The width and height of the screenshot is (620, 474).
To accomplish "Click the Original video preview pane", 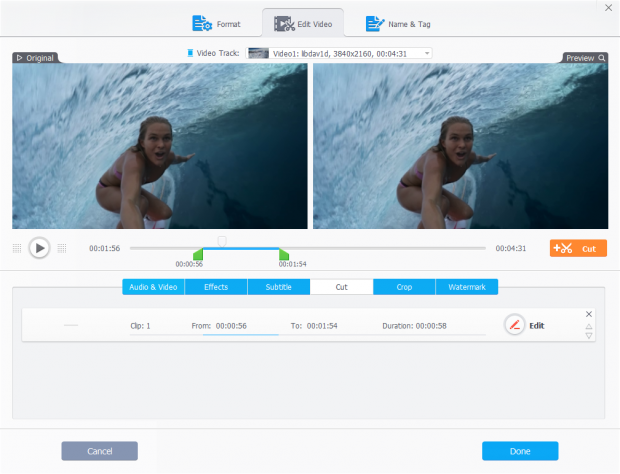I will [x=160, y=146].
